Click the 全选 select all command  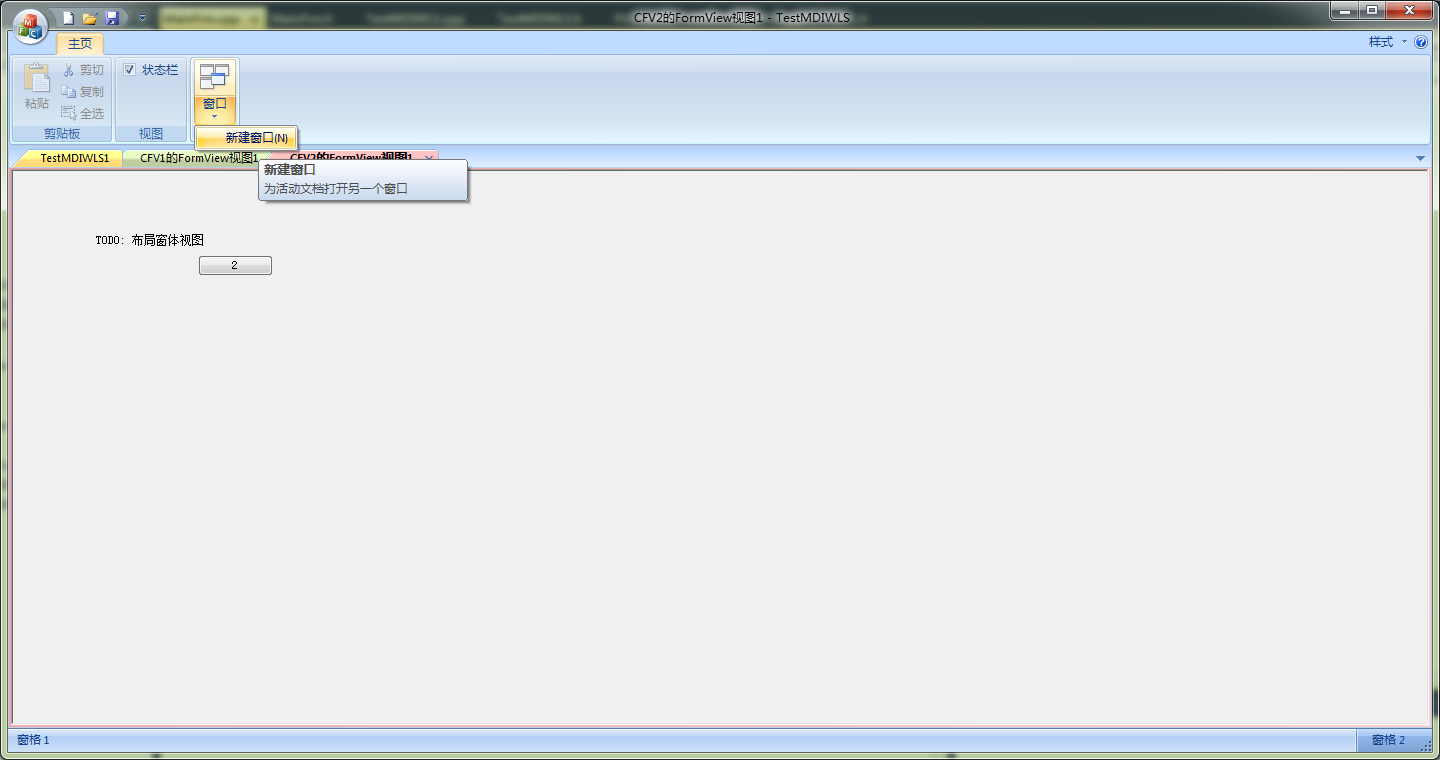pos(83,113)
